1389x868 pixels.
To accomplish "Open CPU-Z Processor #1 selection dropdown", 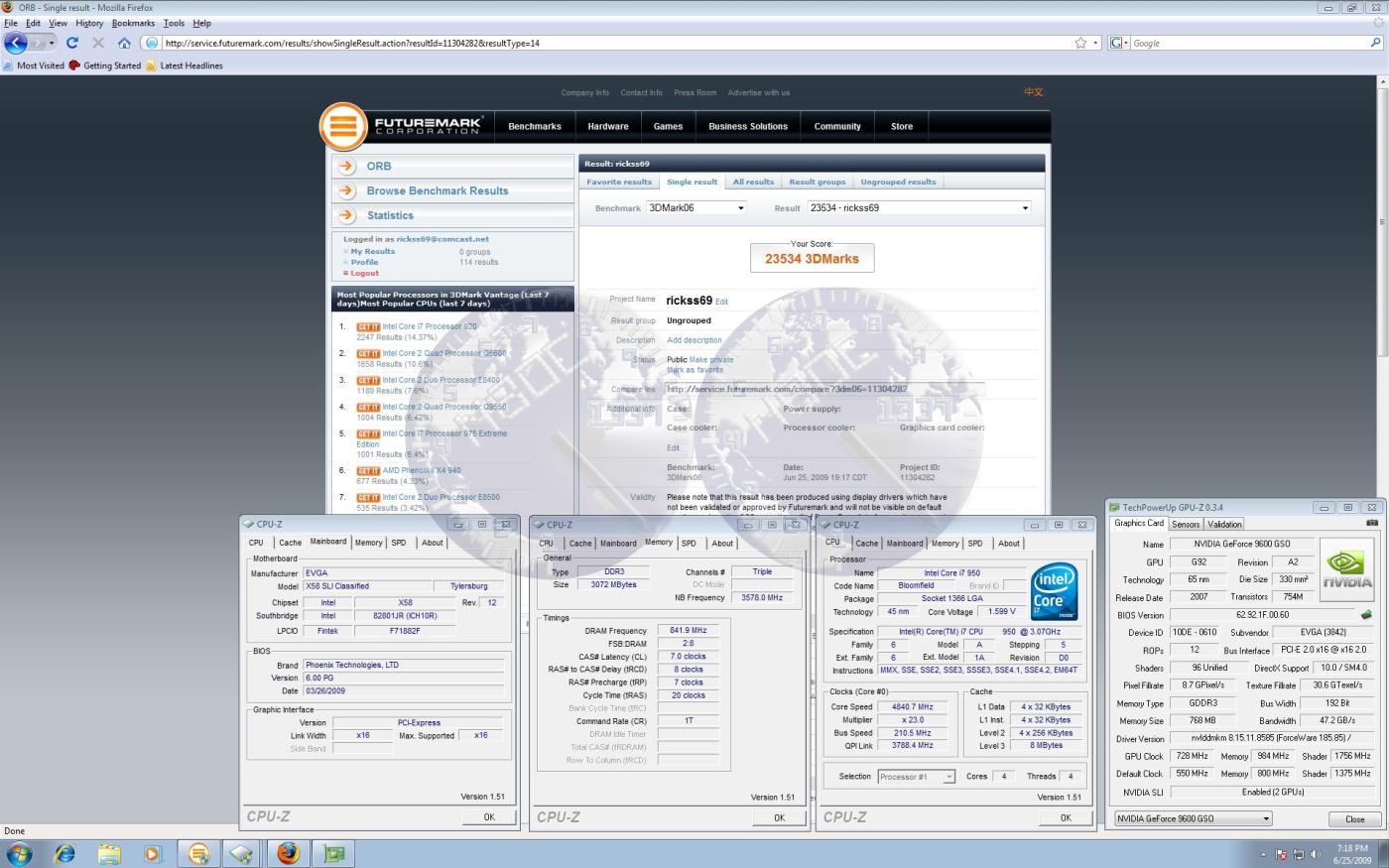I will point(917,777).
